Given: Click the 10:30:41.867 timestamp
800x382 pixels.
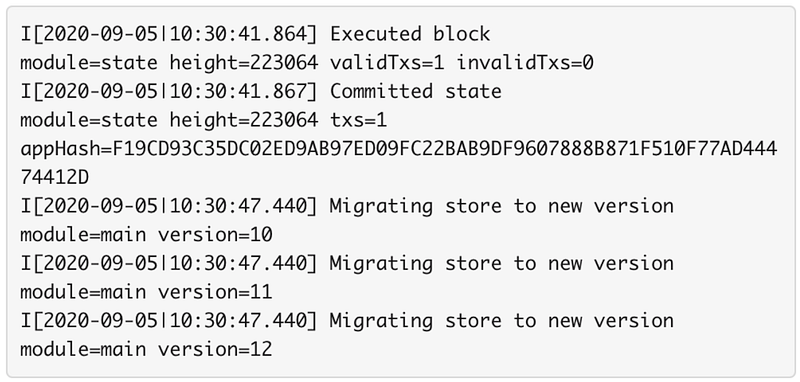Looking at the screenshot, I should (x=239, y=91).
